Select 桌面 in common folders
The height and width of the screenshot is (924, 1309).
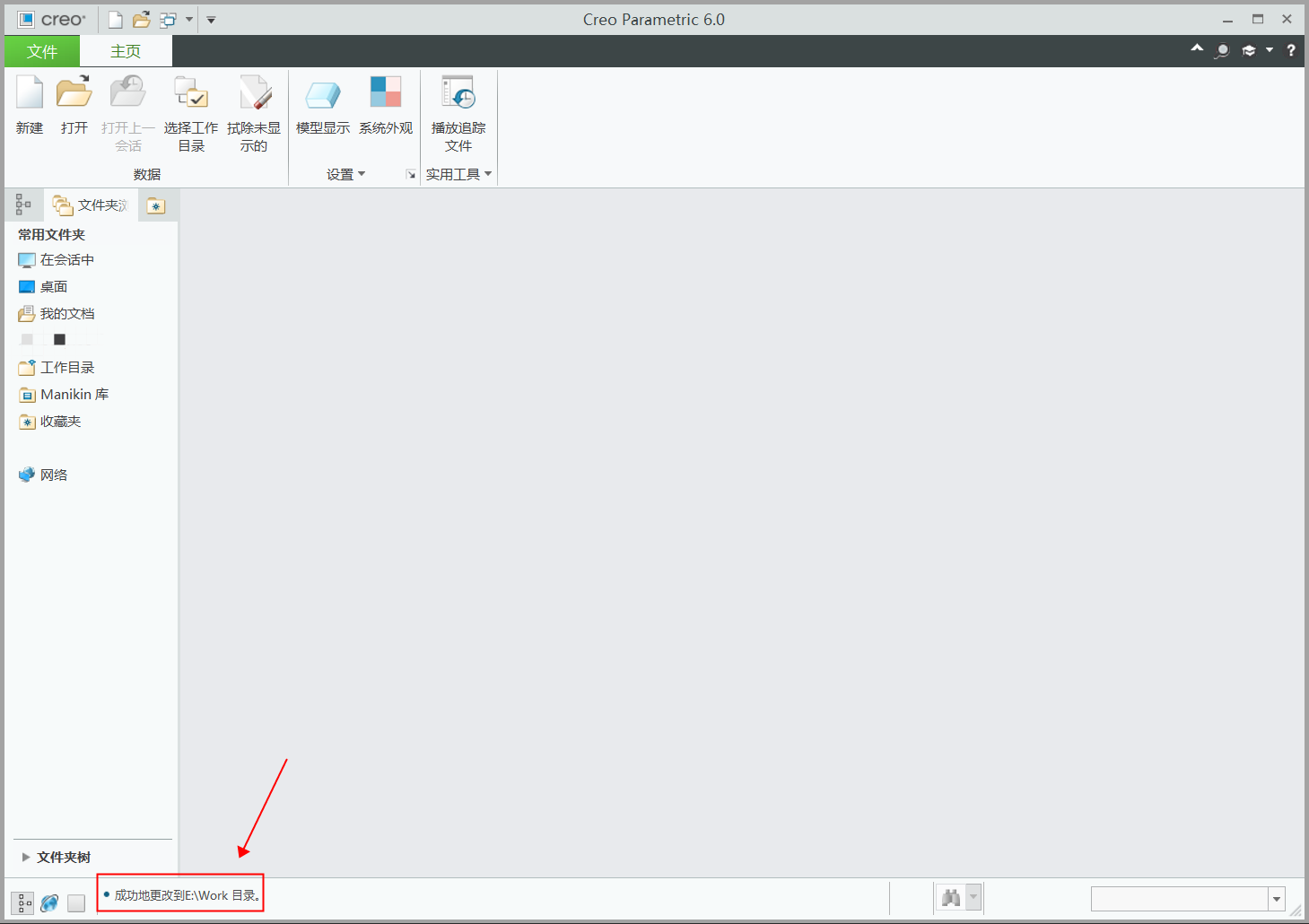pyautogui.click(x=43, y=287)
